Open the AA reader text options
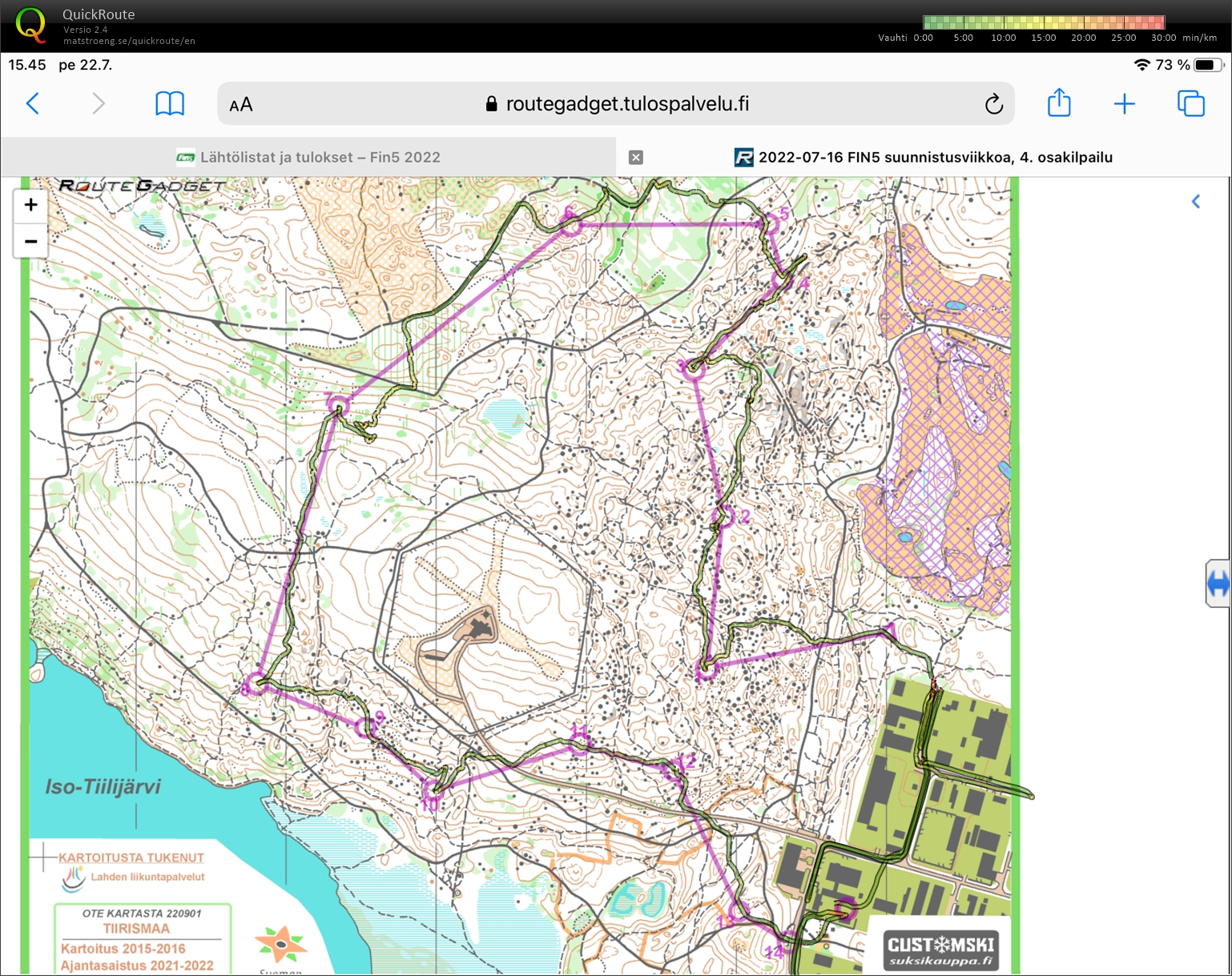The width and height of the screenshot is (1232, 976). (x=241, y=105)
